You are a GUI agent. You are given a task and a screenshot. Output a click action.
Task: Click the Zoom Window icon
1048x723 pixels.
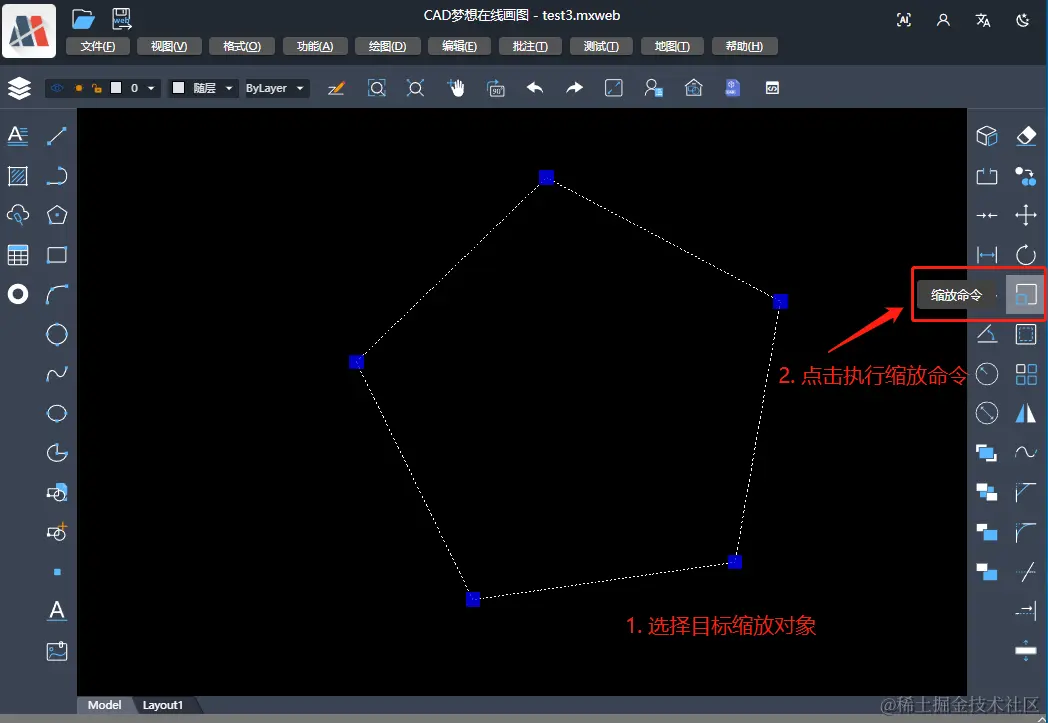376,88
